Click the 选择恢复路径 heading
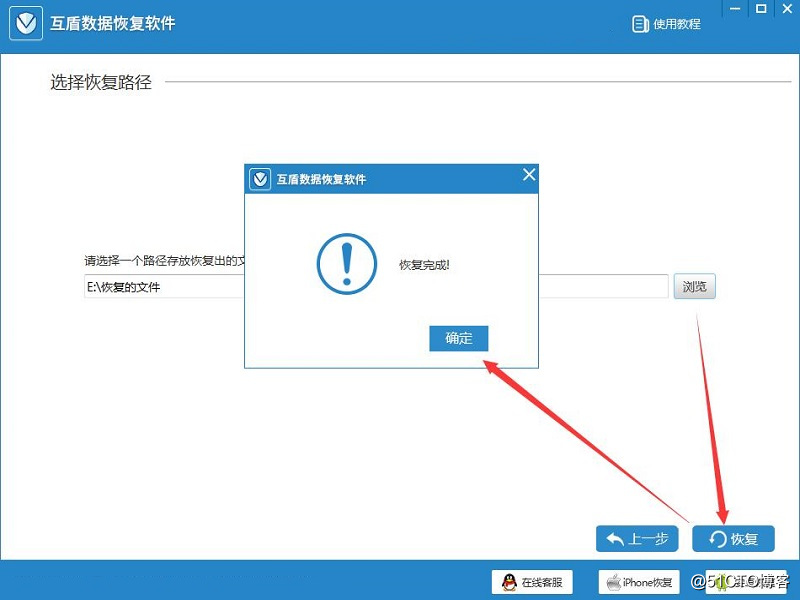The width and height of the screenshot is (800, 600). [101, 82]
